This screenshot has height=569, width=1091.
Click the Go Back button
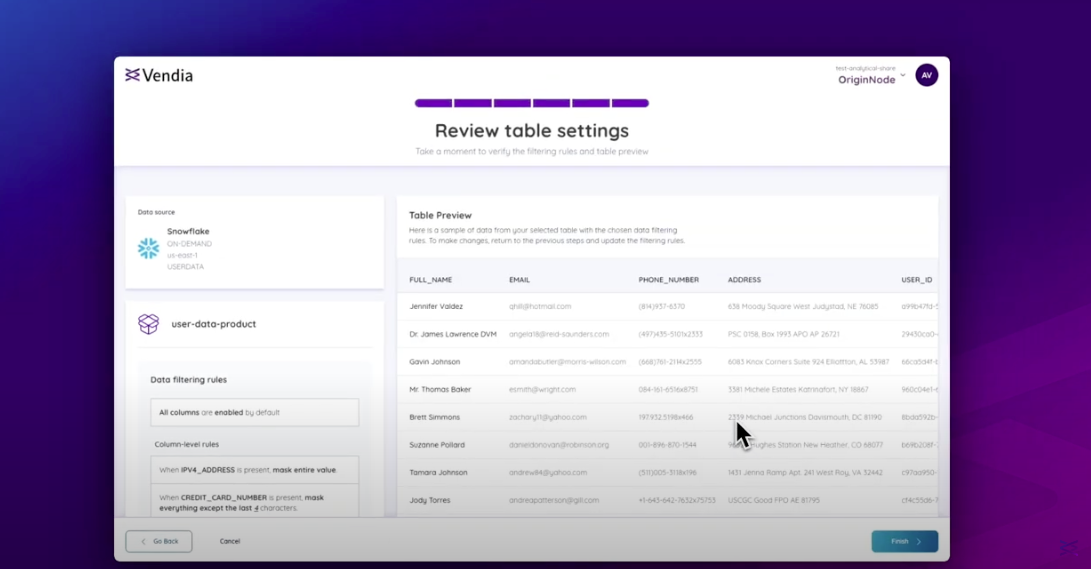159,541
